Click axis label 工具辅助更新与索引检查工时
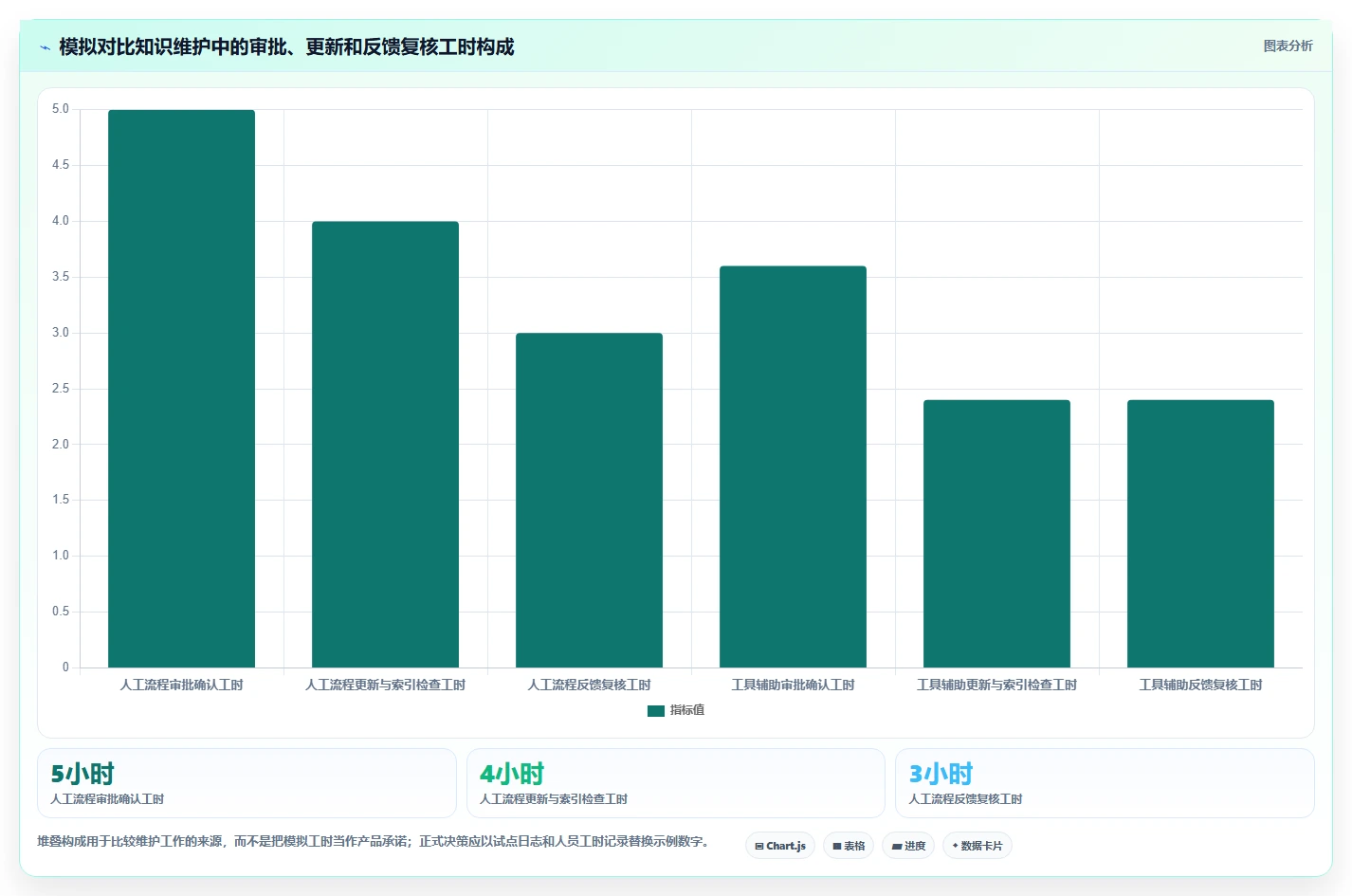1352x896 pixels. tap(996, 685)
